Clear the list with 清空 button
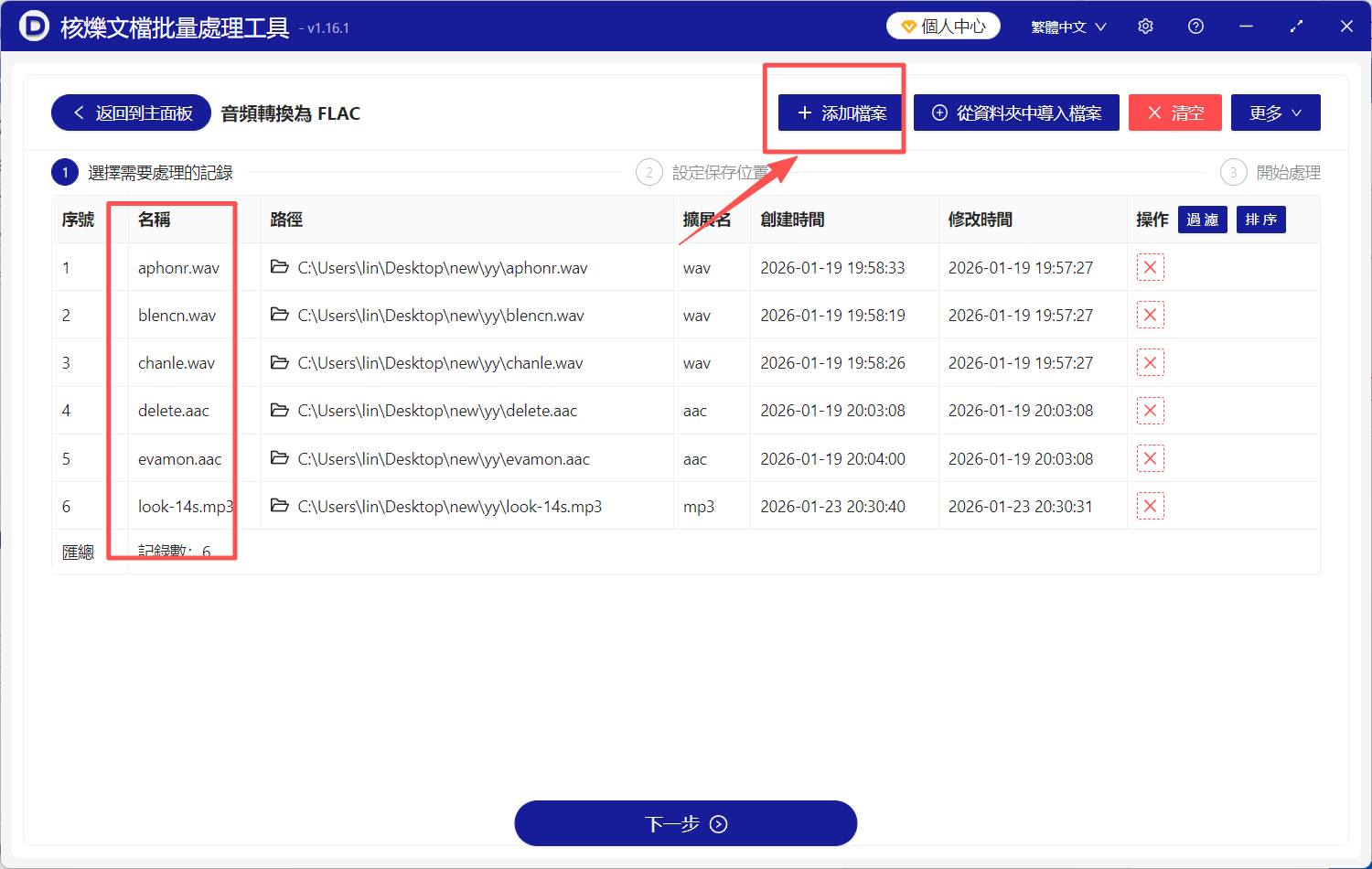Image resolution: width=1372 pixels, height=869 pixels. point(1174,113)
